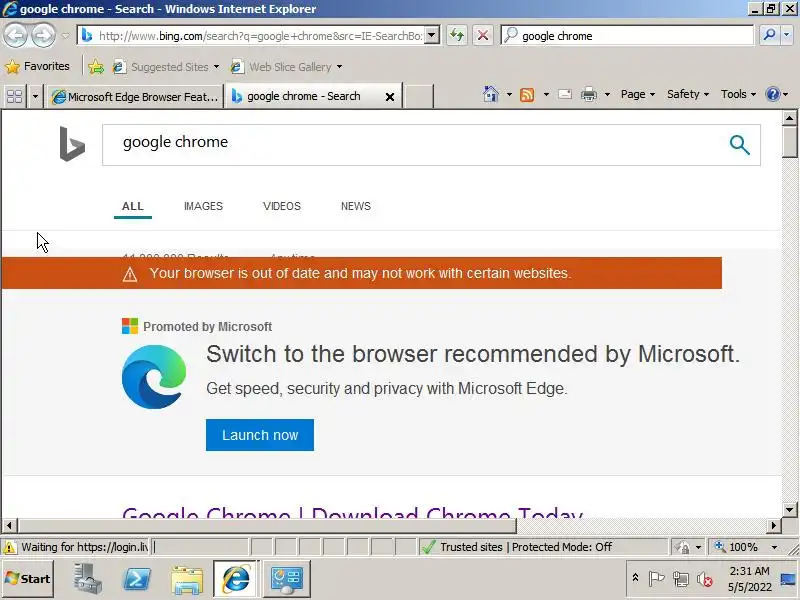Screen dimensions: 800x600
Task: Open the Safety menu
Action: pos(688,94)
